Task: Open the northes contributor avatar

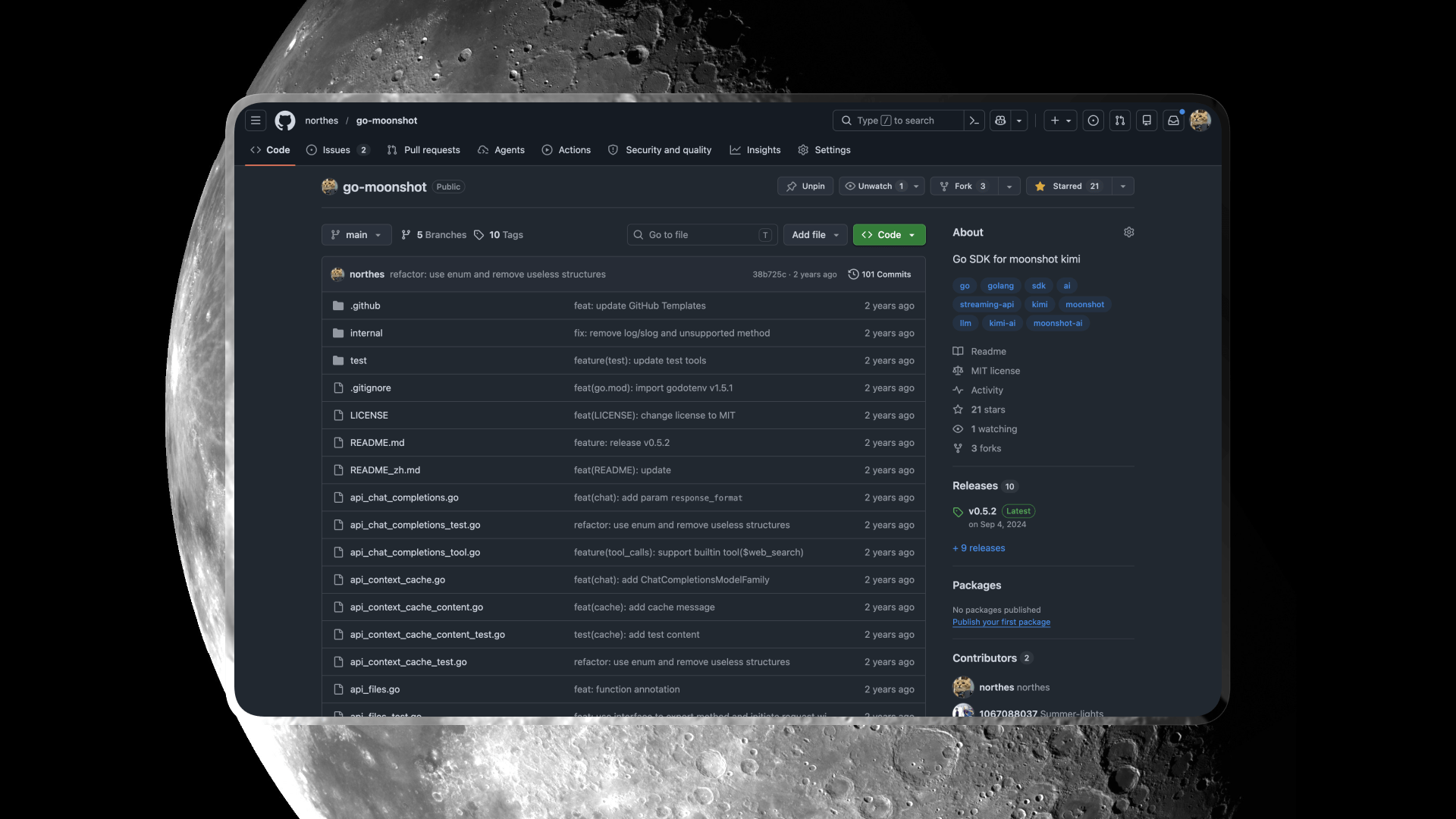Action: pos(963,687)
